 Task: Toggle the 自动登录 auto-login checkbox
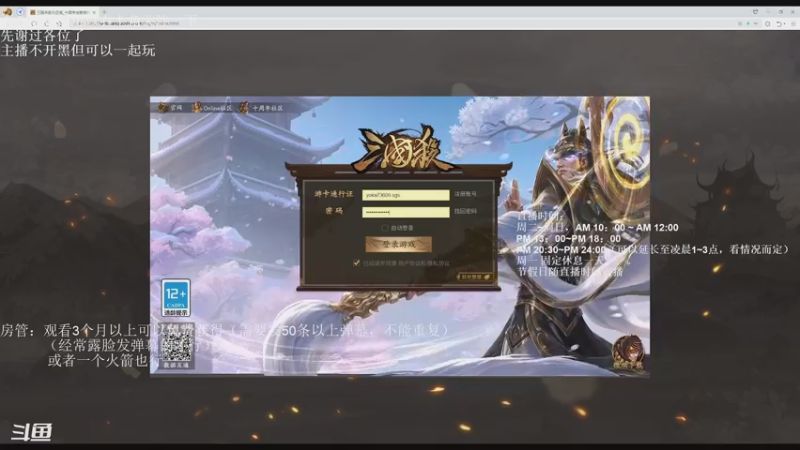point(385,228)
